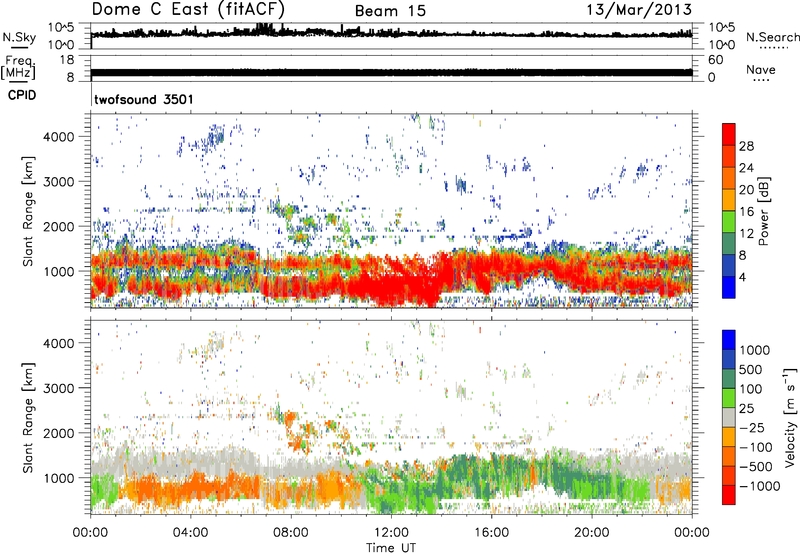Click the 'Dome C East (fitACF)' title
The image size is (800, 554).
(188, 9)
